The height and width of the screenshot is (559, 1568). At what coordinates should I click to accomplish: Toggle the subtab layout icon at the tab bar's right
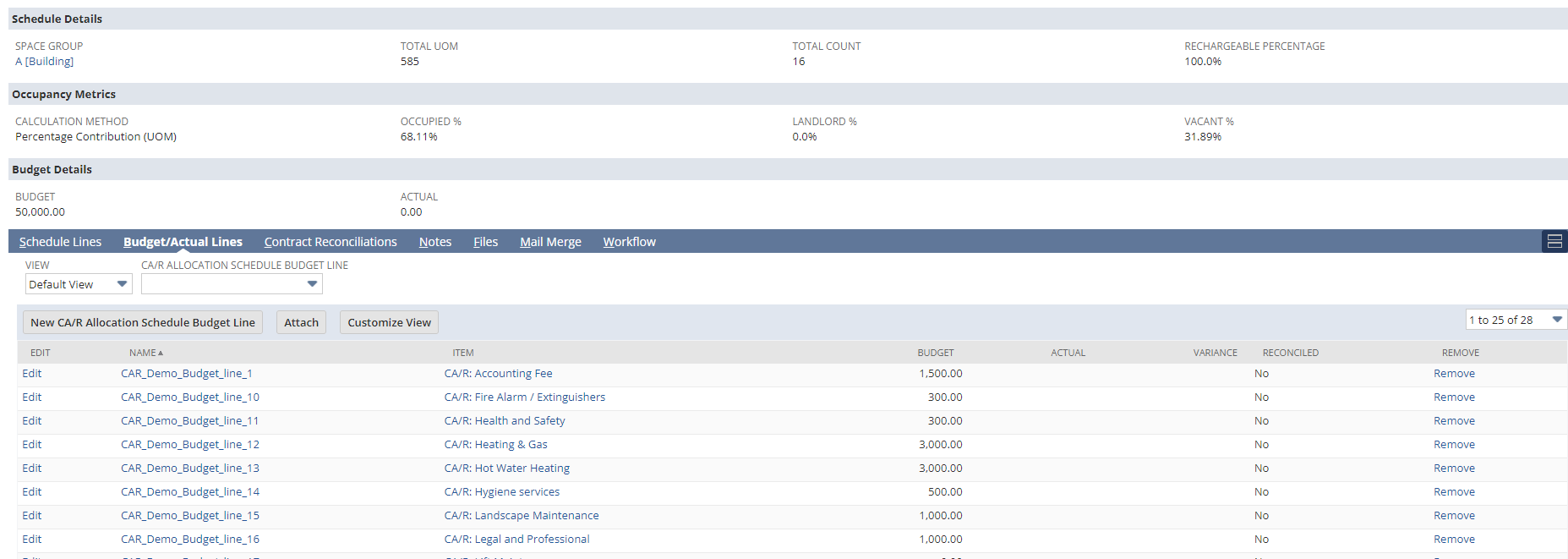pos(1554,242)
